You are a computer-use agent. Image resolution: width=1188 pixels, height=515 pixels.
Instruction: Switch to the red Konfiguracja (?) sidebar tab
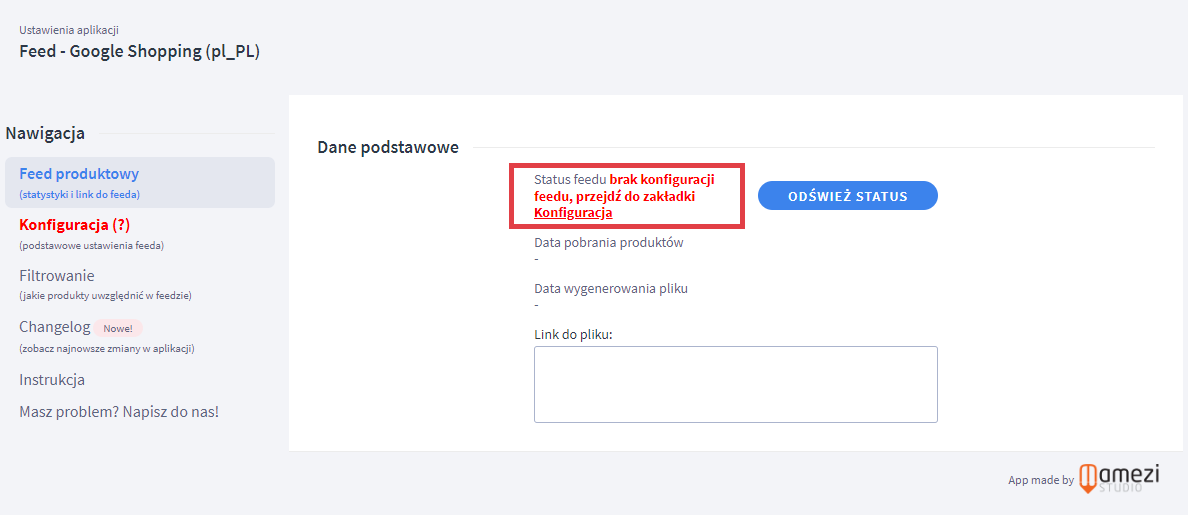click(x=74, y=225)
